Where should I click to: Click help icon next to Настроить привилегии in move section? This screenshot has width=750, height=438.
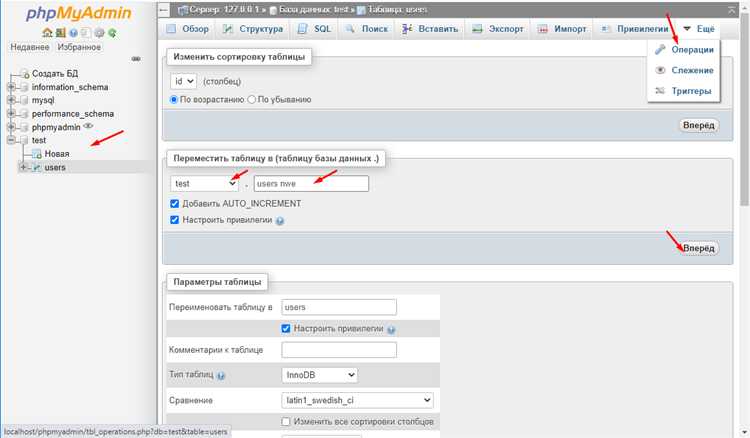[280, 221]
